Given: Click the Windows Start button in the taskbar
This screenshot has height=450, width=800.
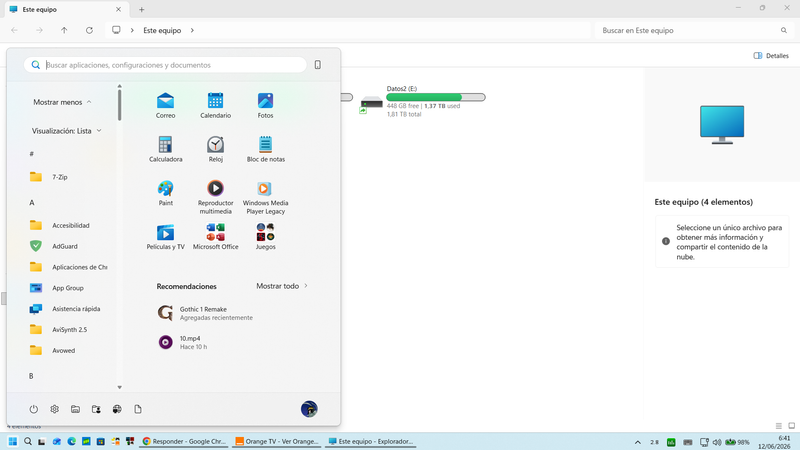Looking at the screenshot, I should tap(13, 441).
